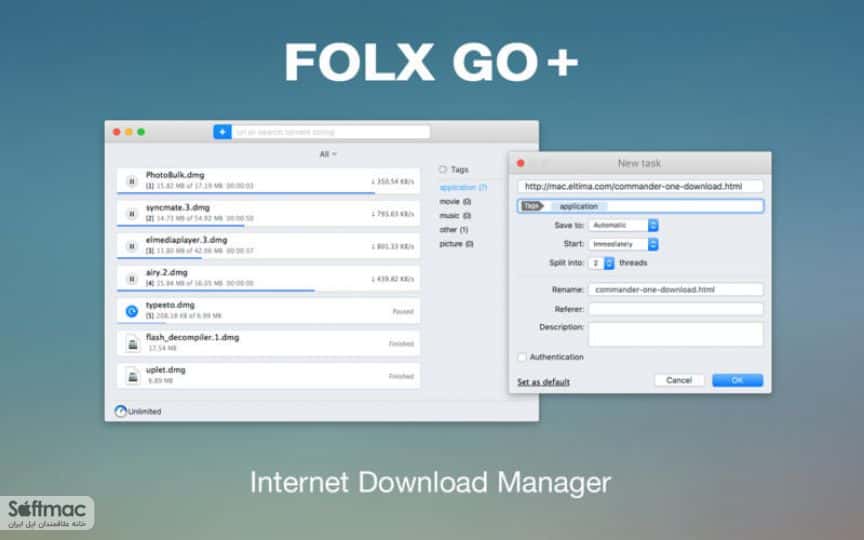Select the uplet.dmg file name

tap(166, 370)
